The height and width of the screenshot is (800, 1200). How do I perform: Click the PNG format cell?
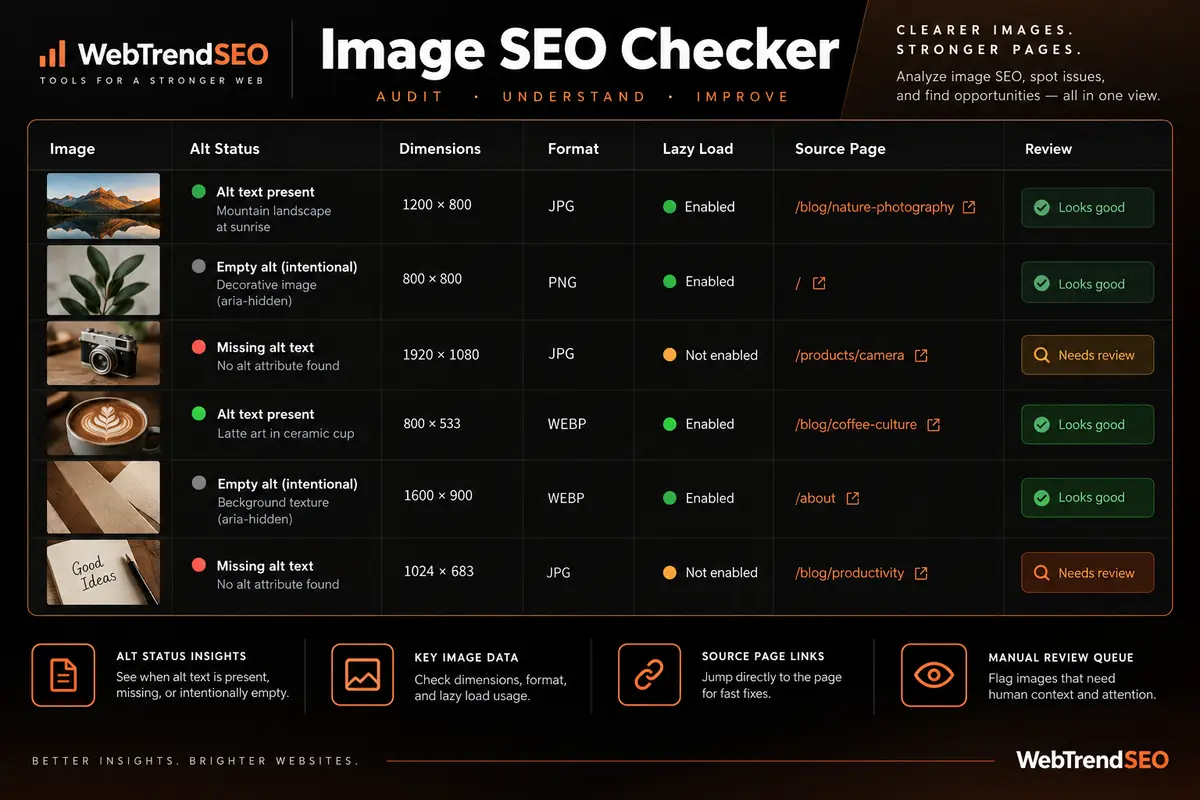coord(562,282)
